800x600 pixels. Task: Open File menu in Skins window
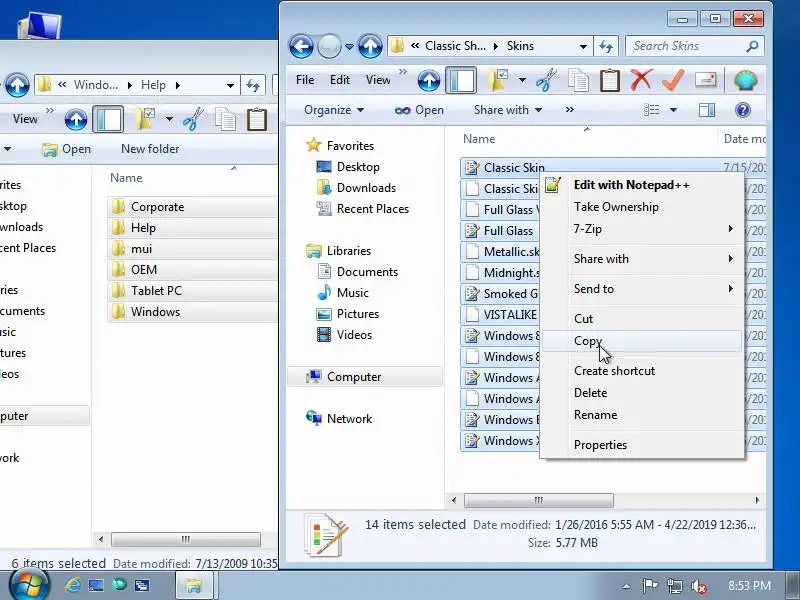(x=305, y=80)
